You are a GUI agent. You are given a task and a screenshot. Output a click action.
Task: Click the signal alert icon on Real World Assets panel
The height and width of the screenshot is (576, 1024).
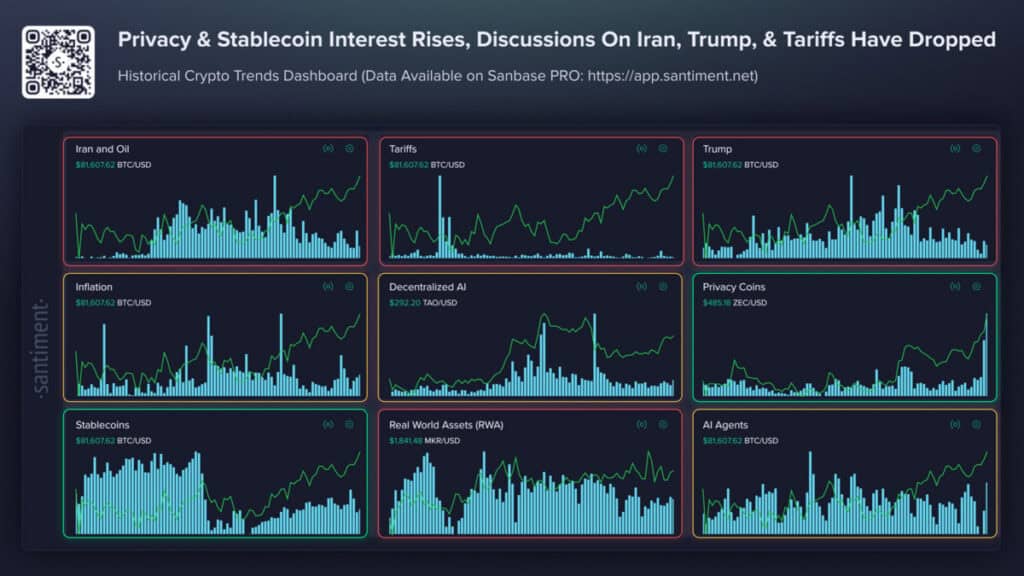click(x=641, y=424)
